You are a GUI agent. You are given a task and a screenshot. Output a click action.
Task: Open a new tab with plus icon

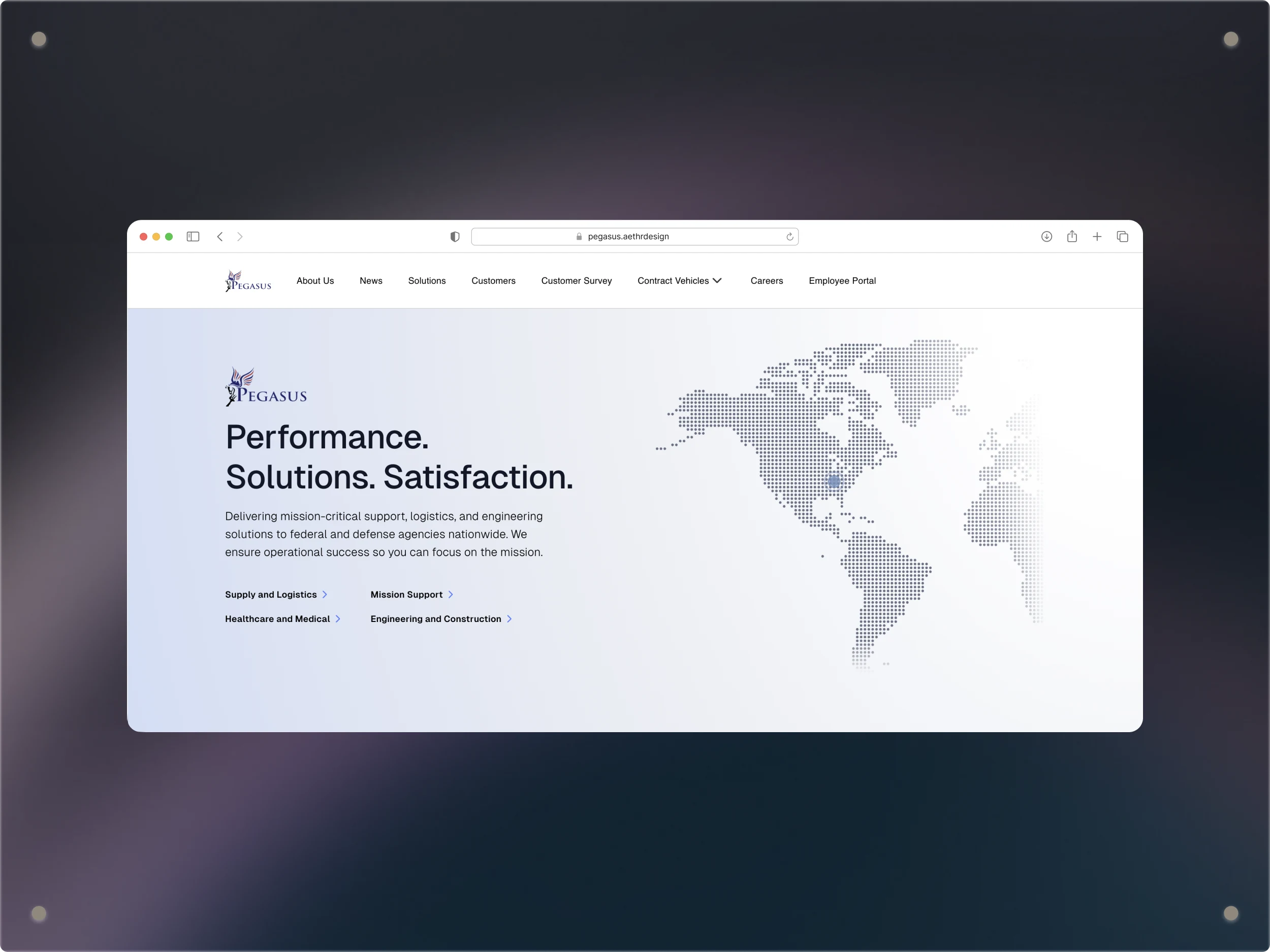pyautogui.click(x=1097, y=237)
